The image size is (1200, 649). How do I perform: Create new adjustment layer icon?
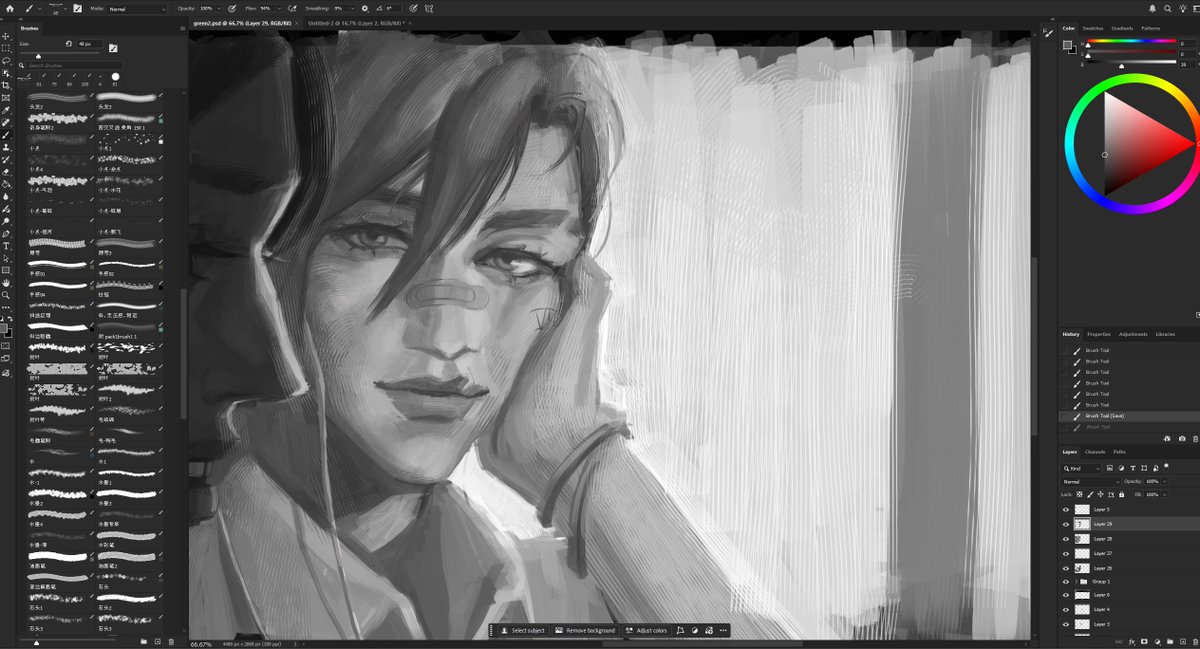point(1157,641)
